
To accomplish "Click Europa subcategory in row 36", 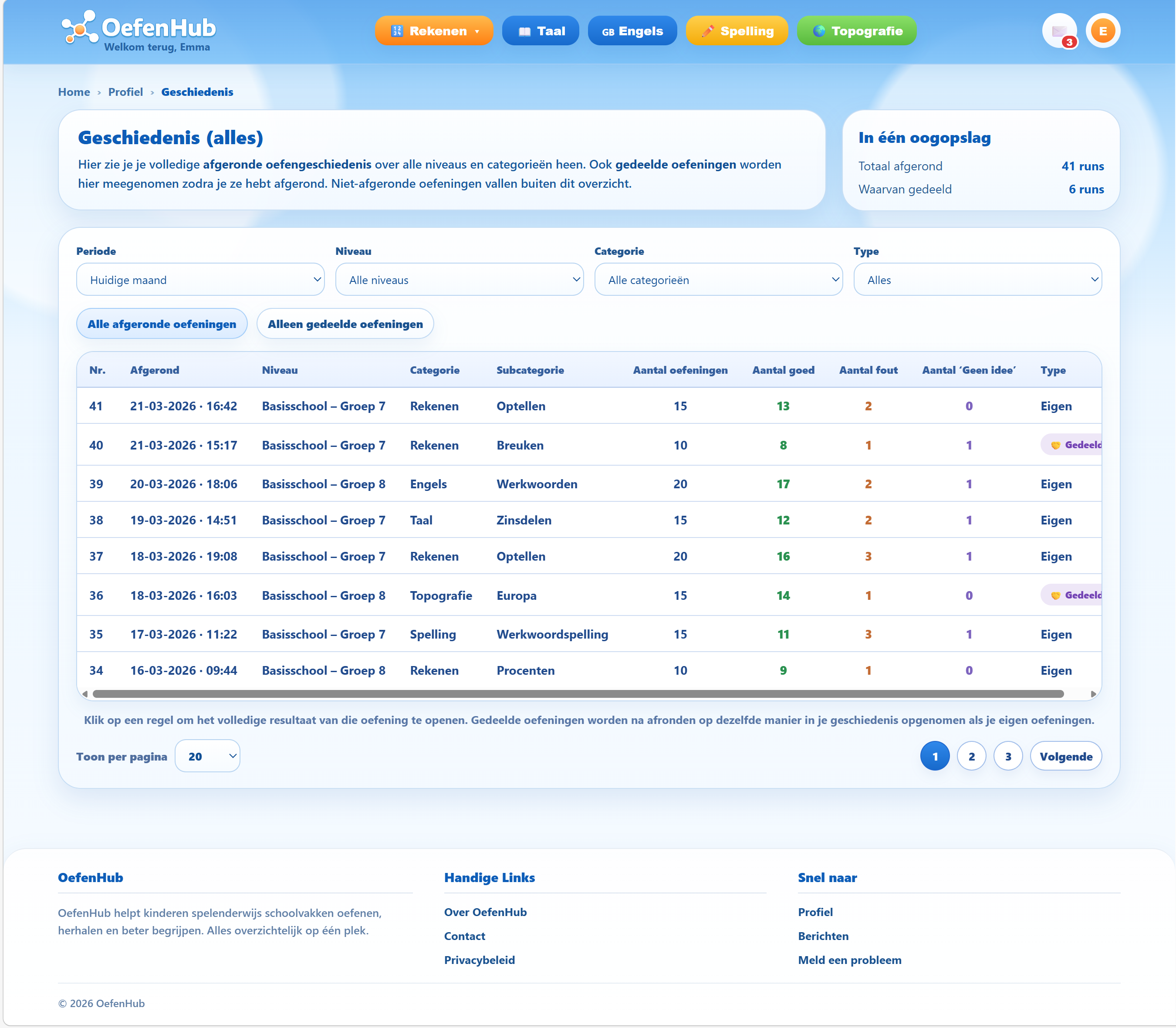I will coord(516,595).
